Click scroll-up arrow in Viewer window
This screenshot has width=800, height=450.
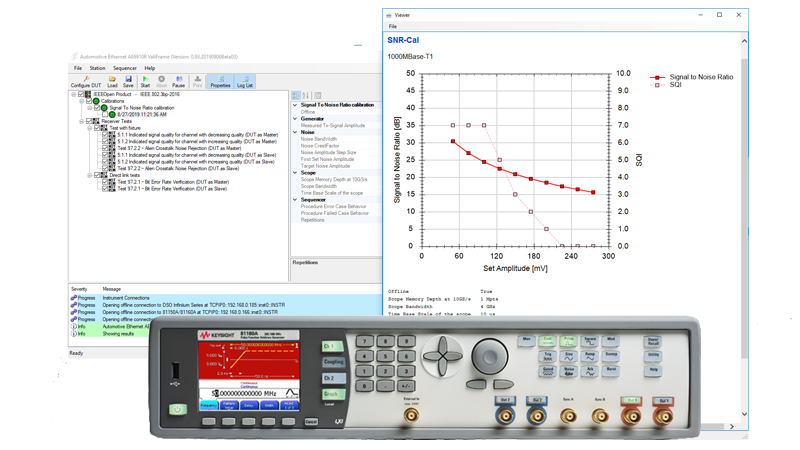coord(744,41)
